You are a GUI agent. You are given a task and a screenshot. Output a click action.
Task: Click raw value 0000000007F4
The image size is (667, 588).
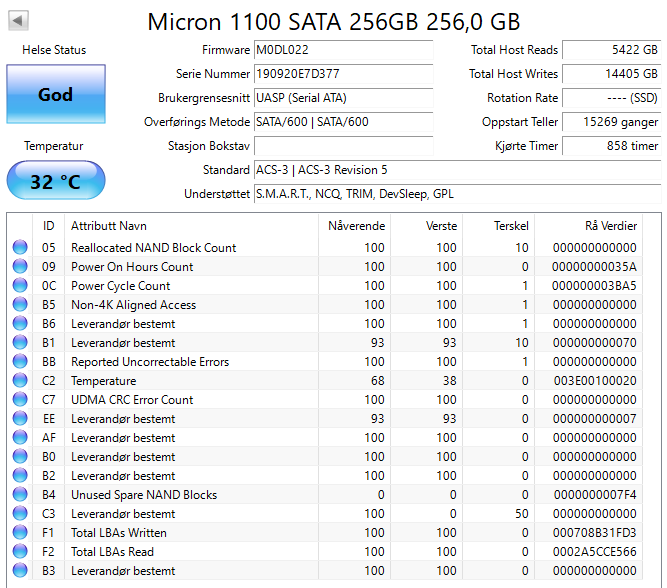click(x=595, y=494)
